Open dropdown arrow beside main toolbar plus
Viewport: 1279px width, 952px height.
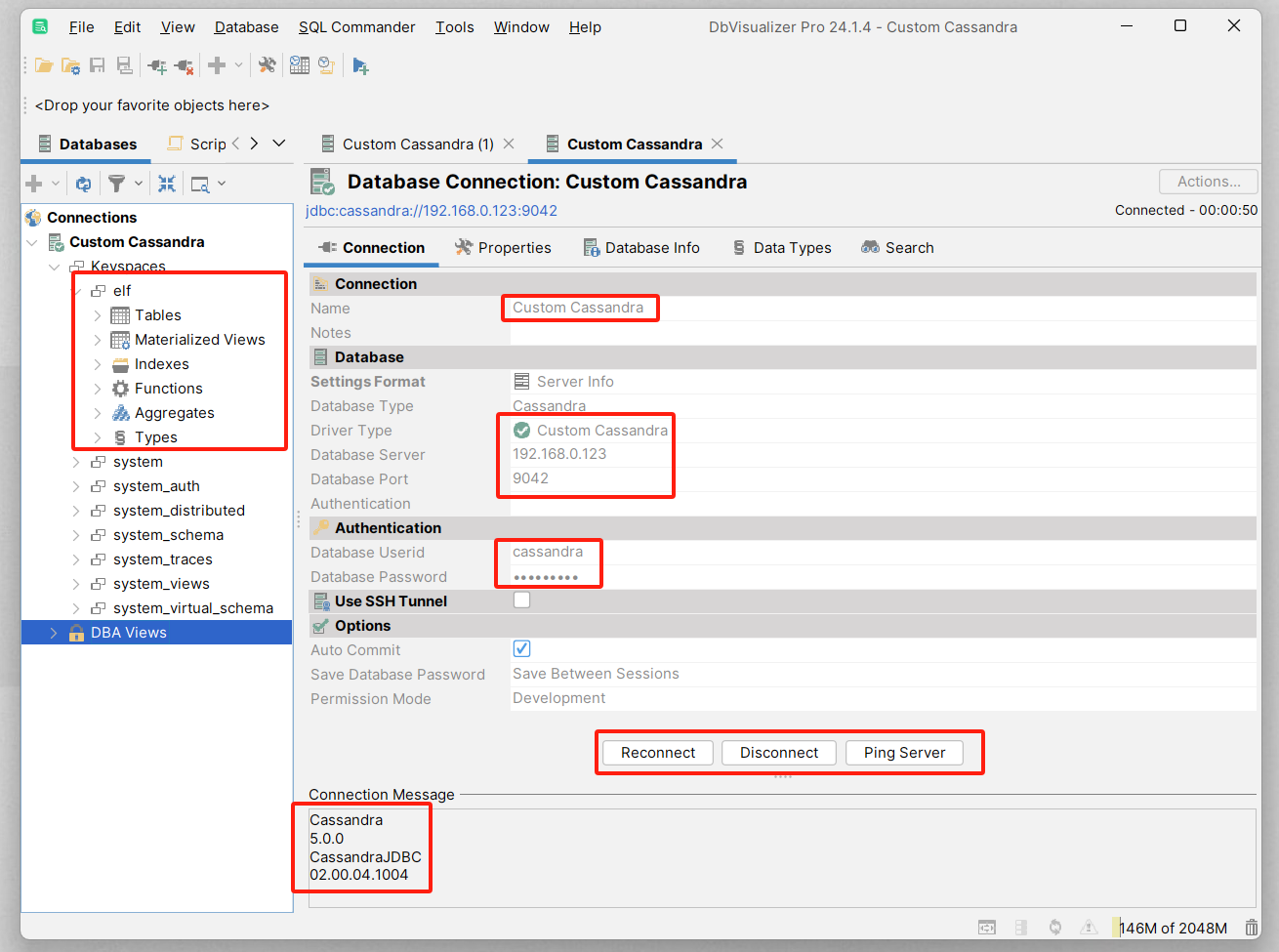[x=238, y=65]
